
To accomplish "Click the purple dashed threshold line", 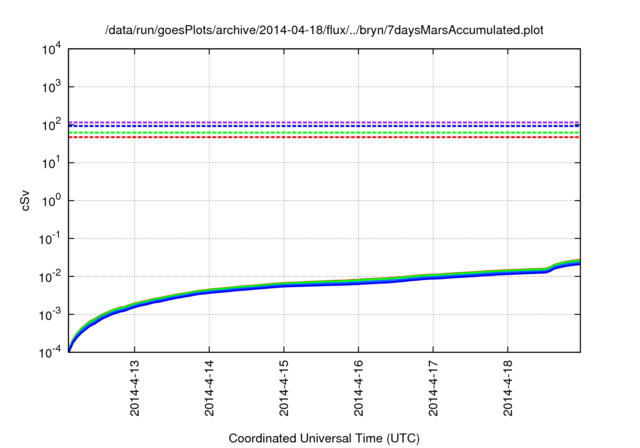I will click(x=324, y=122).
